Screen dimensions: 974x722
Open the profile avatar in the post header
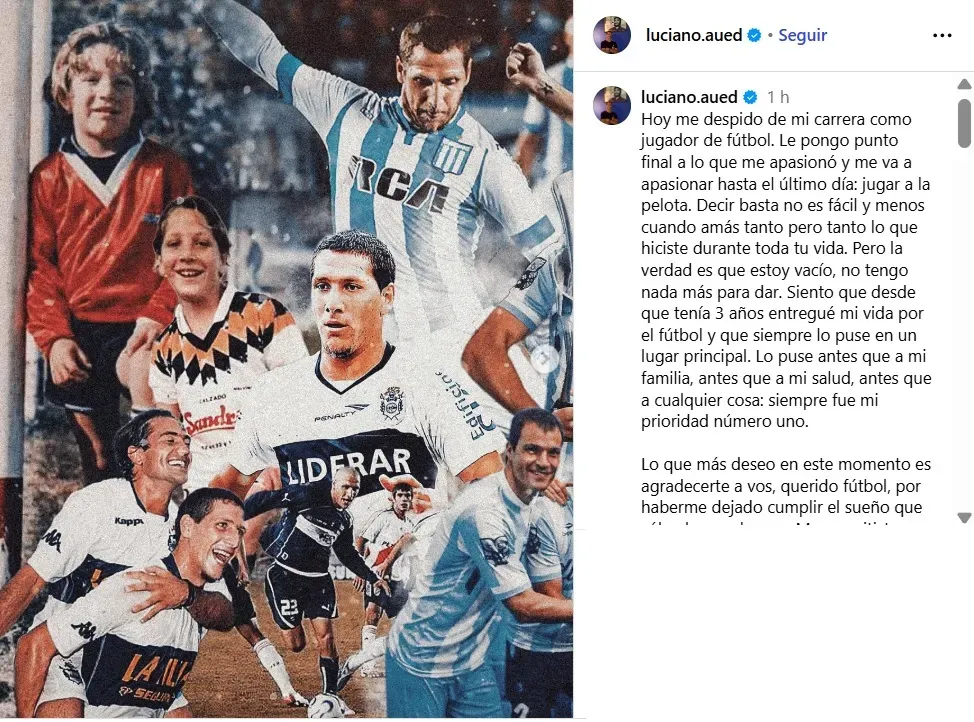pos(612,35)
